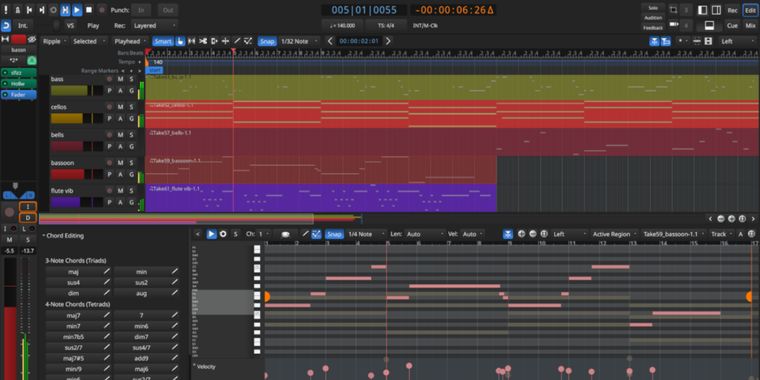Click the flute vib purple track fader
This screenshot has width=760, height=380.
77,202
